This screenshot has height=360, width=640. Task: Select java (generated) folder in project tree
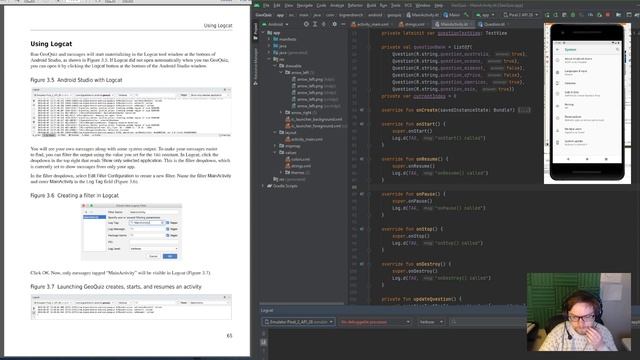(290, 53)
